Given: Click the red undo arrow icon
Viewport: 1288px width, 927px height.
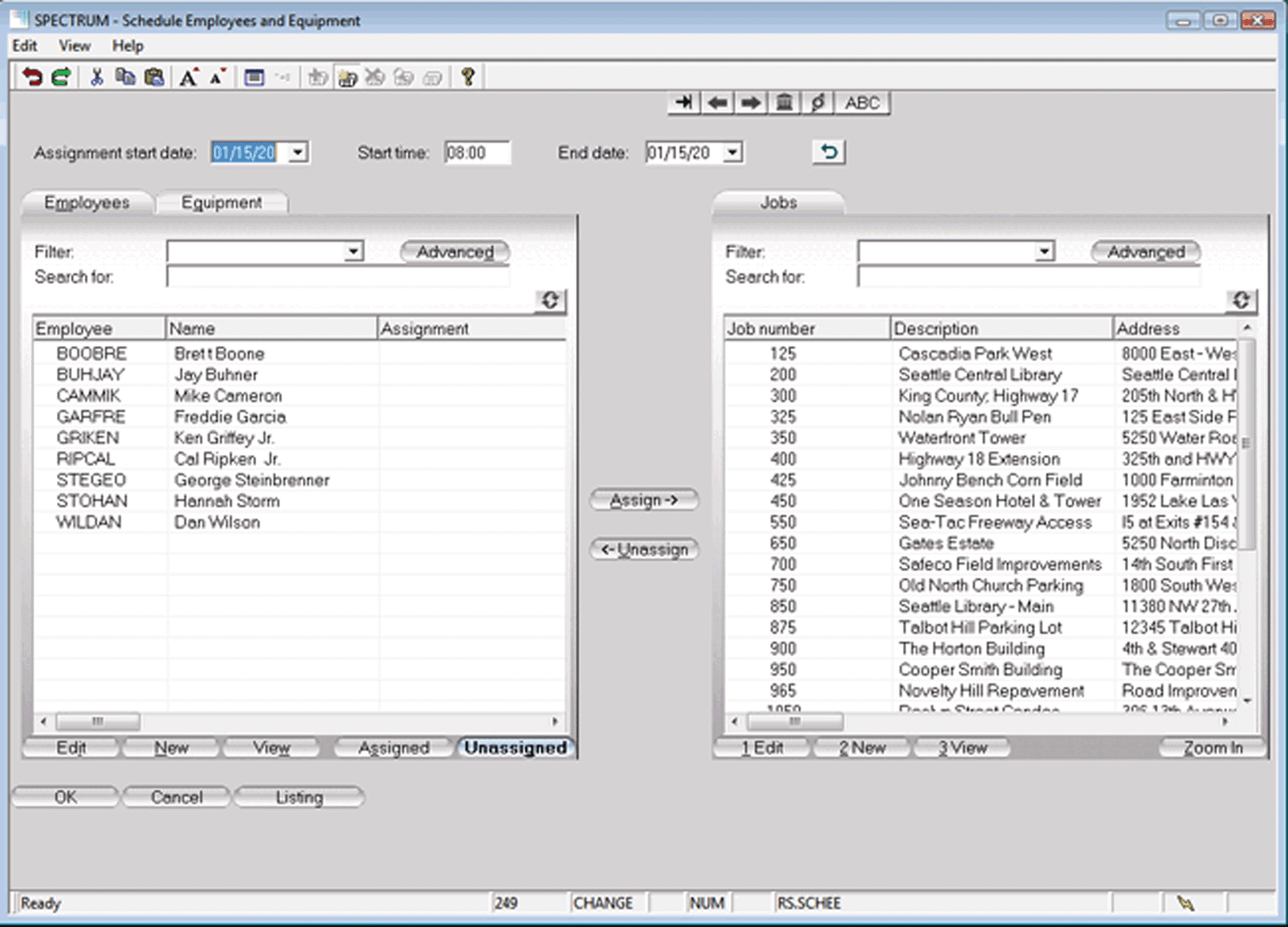Looking at the screenshot, I should pyautogui.click(x=32, y=77).
